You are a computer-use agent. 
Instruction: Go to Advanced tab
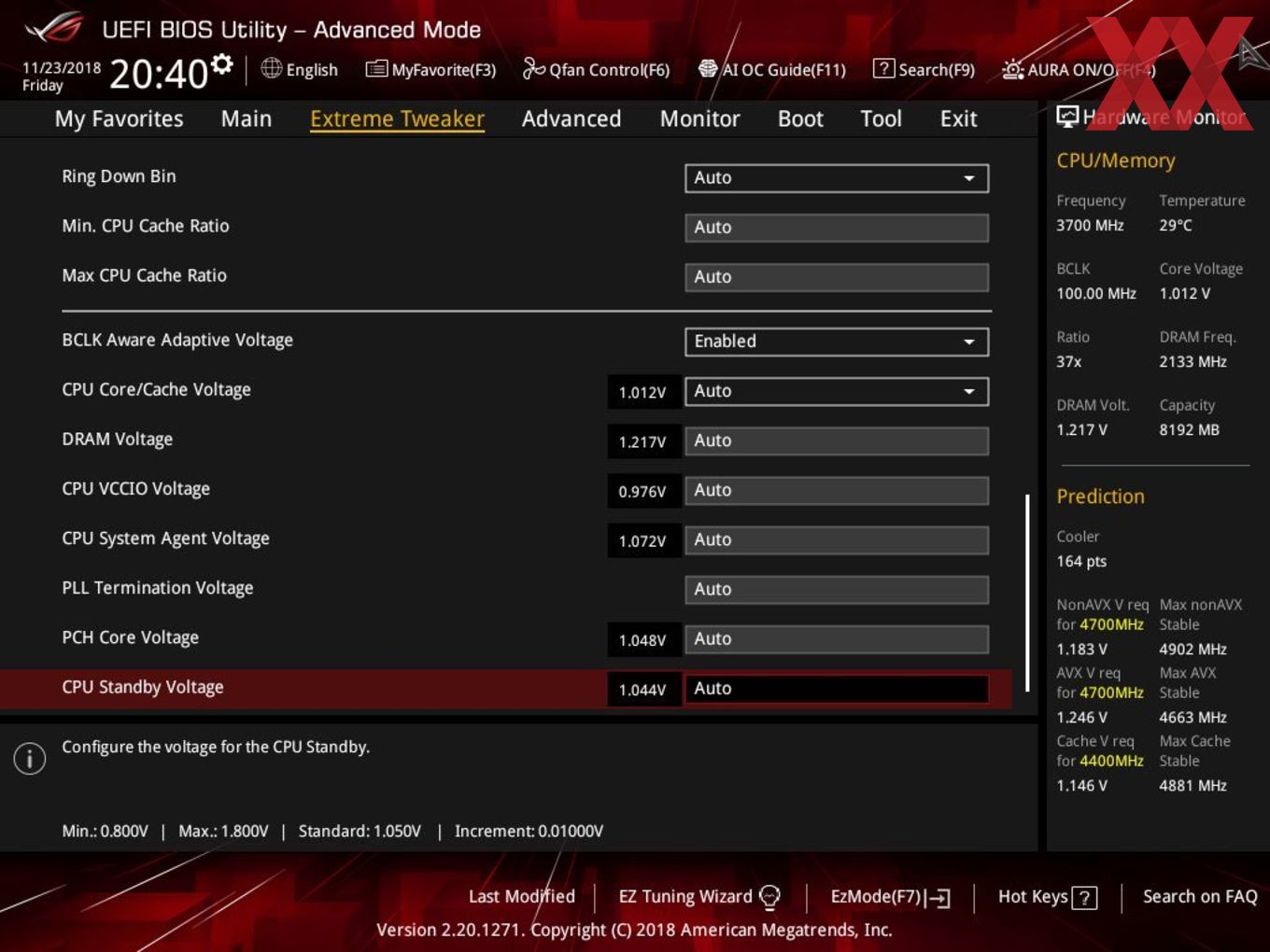(571, 119)
